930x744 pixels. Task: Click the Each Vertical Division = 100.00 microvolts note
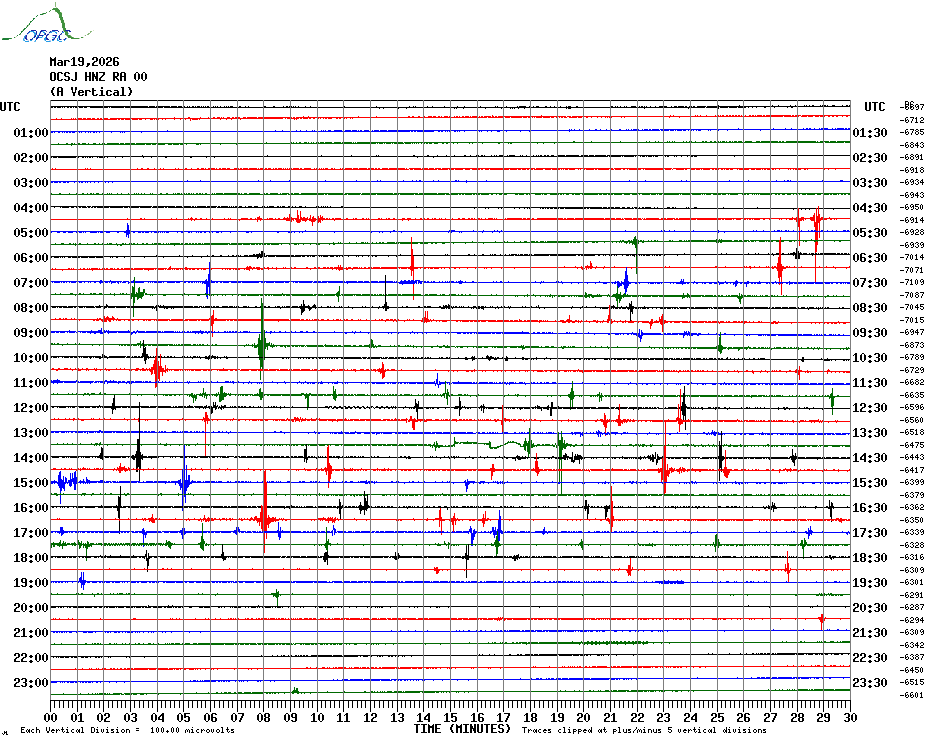pyautogui.click(x=128, y=730)
